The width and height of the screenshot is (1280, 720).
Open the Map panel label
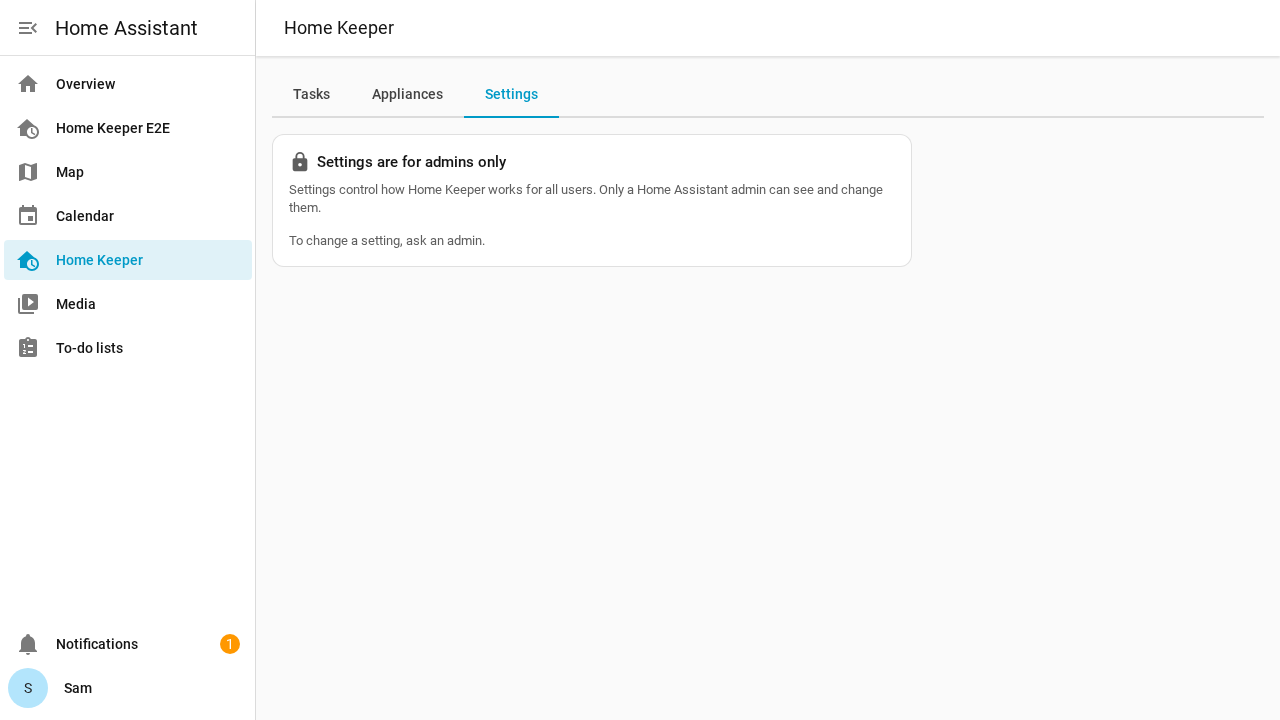tap(70, 172)
